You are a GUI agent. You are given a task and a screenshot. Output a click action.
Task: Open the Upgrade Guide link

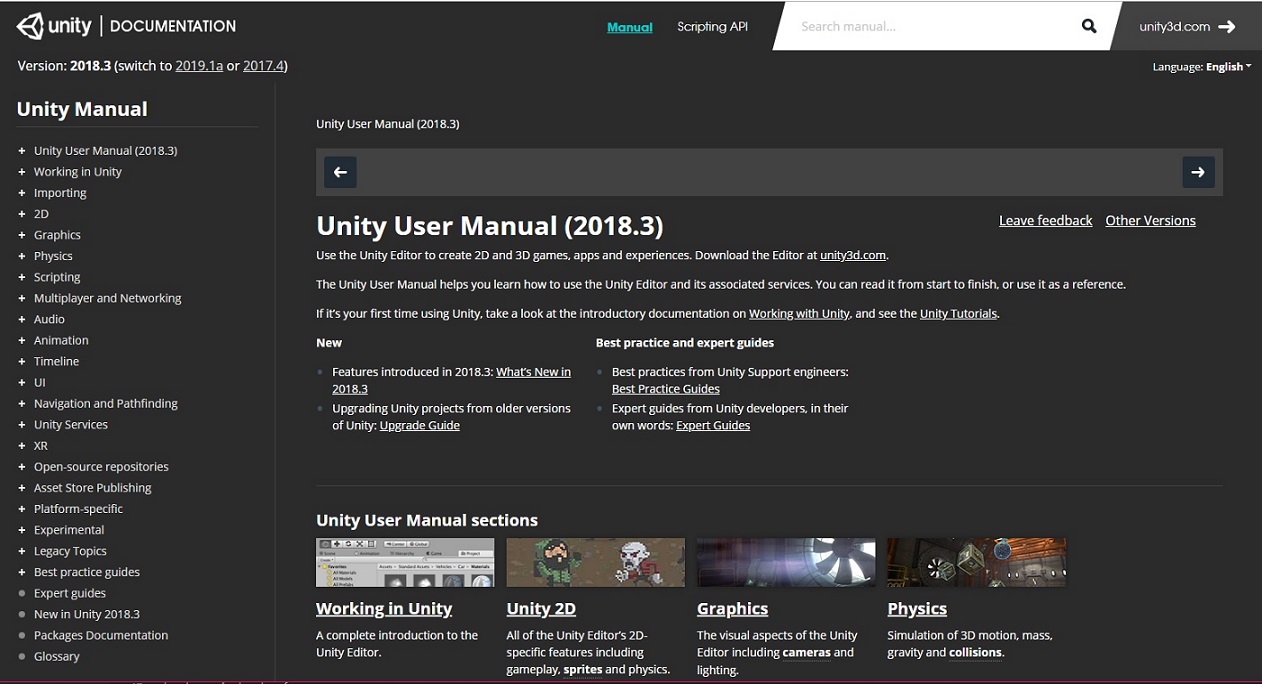419,424
